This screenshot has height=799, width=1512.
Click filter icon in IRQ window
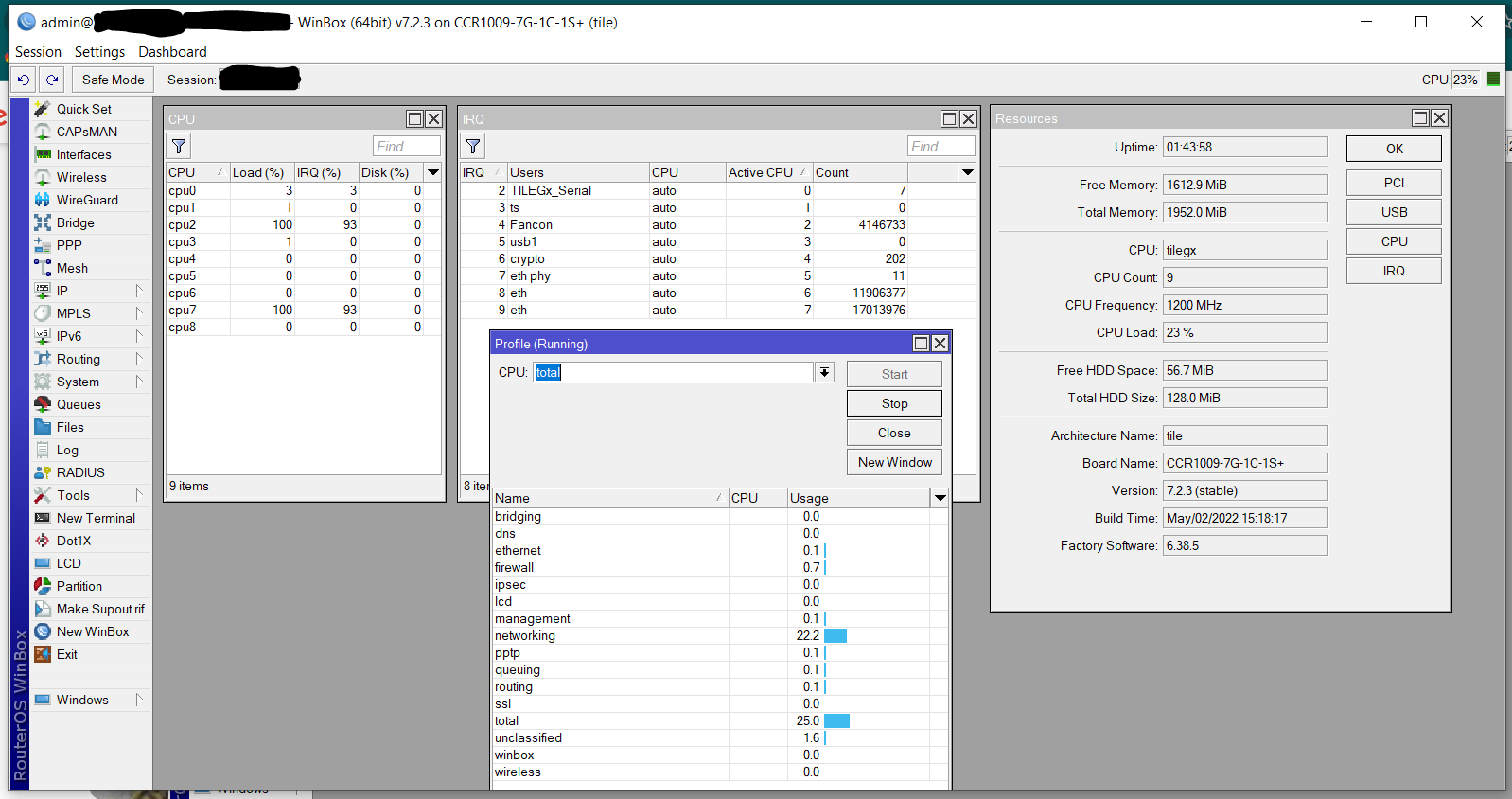tap(473, 146)
